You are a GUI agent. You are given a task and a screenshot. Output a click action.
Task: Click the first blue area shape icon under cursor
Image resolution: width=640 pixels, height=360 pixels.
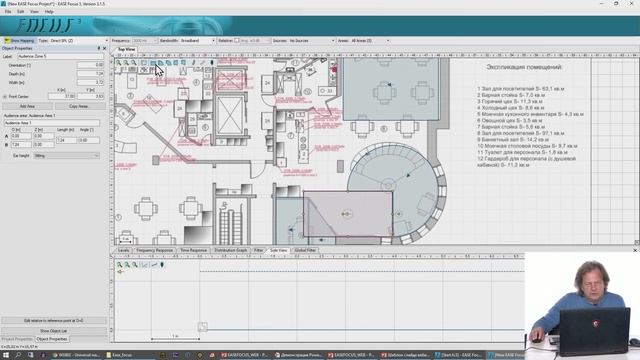click(x=153, y=63)
